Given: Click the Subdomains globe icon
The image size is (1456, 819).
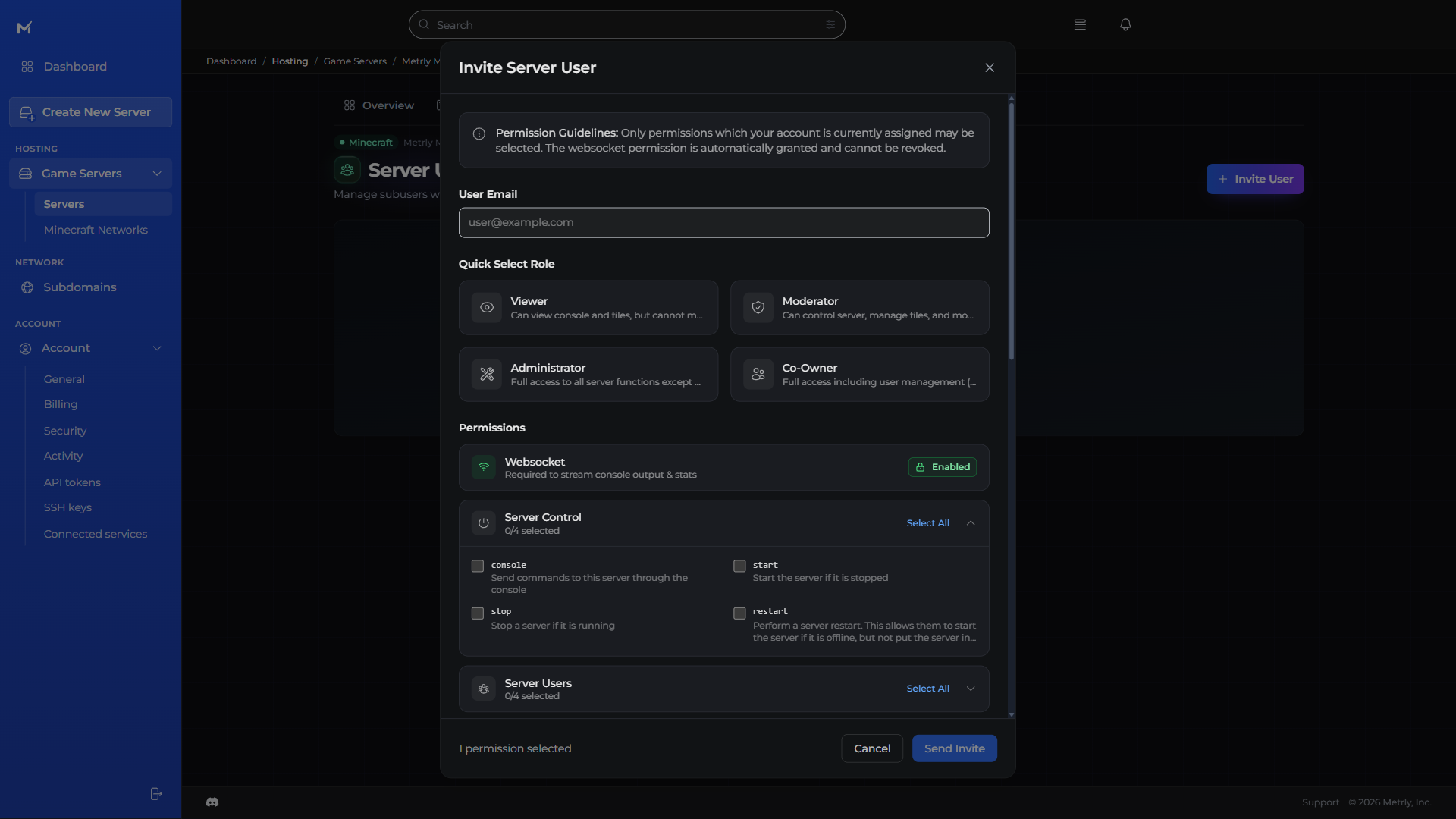Looking at the screenshot, I should (x=27, y=288).
